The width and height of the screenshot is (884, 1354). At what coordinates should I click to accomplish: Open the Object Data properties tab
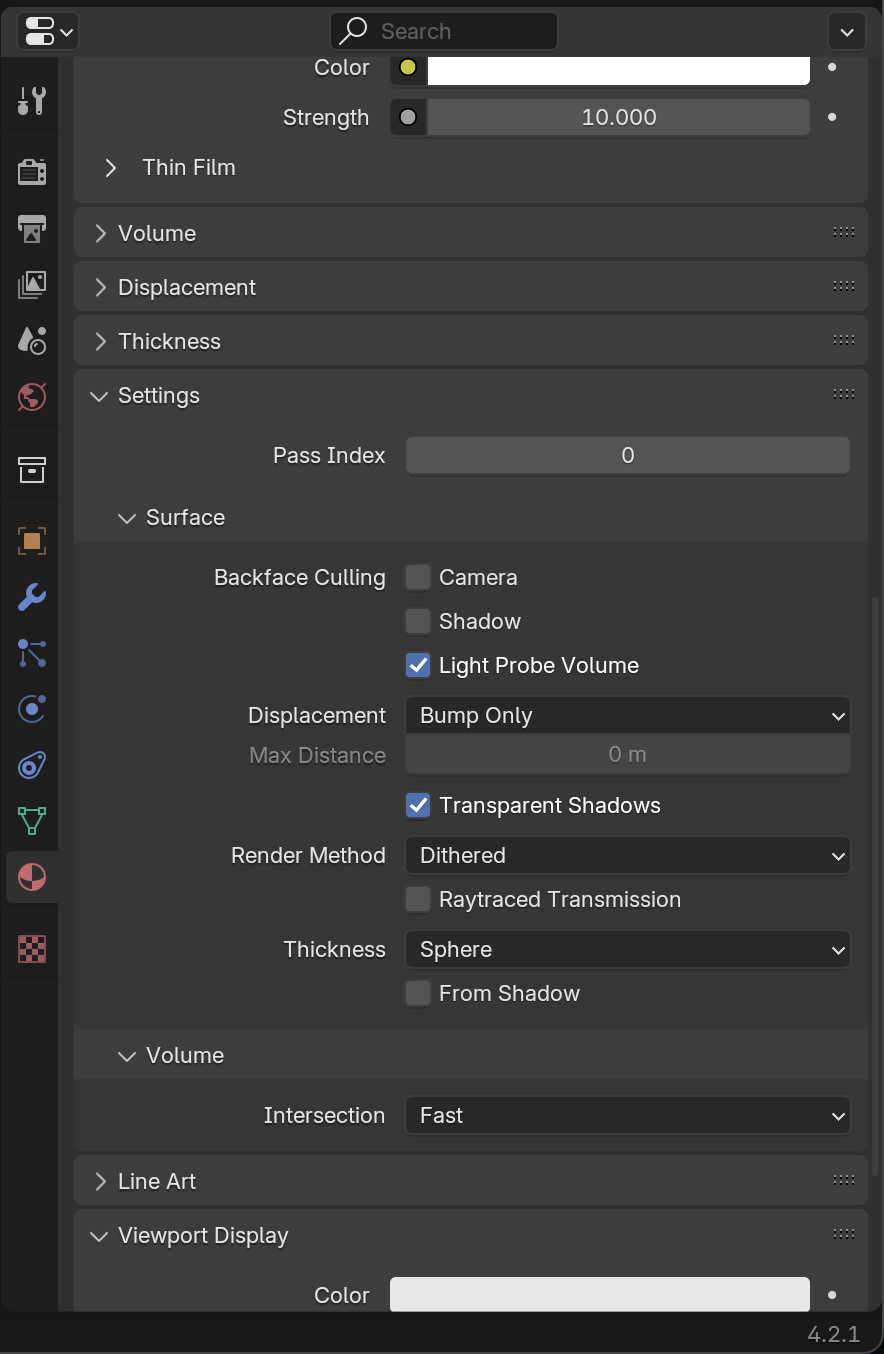32,822
